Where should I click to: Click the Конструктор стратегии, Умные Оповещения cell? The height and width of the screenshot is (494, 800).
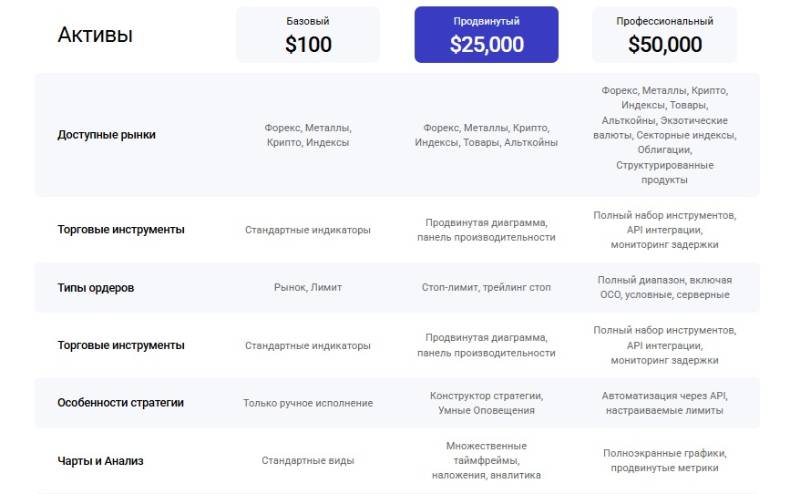pyautogui.click(x=486, y=403)
